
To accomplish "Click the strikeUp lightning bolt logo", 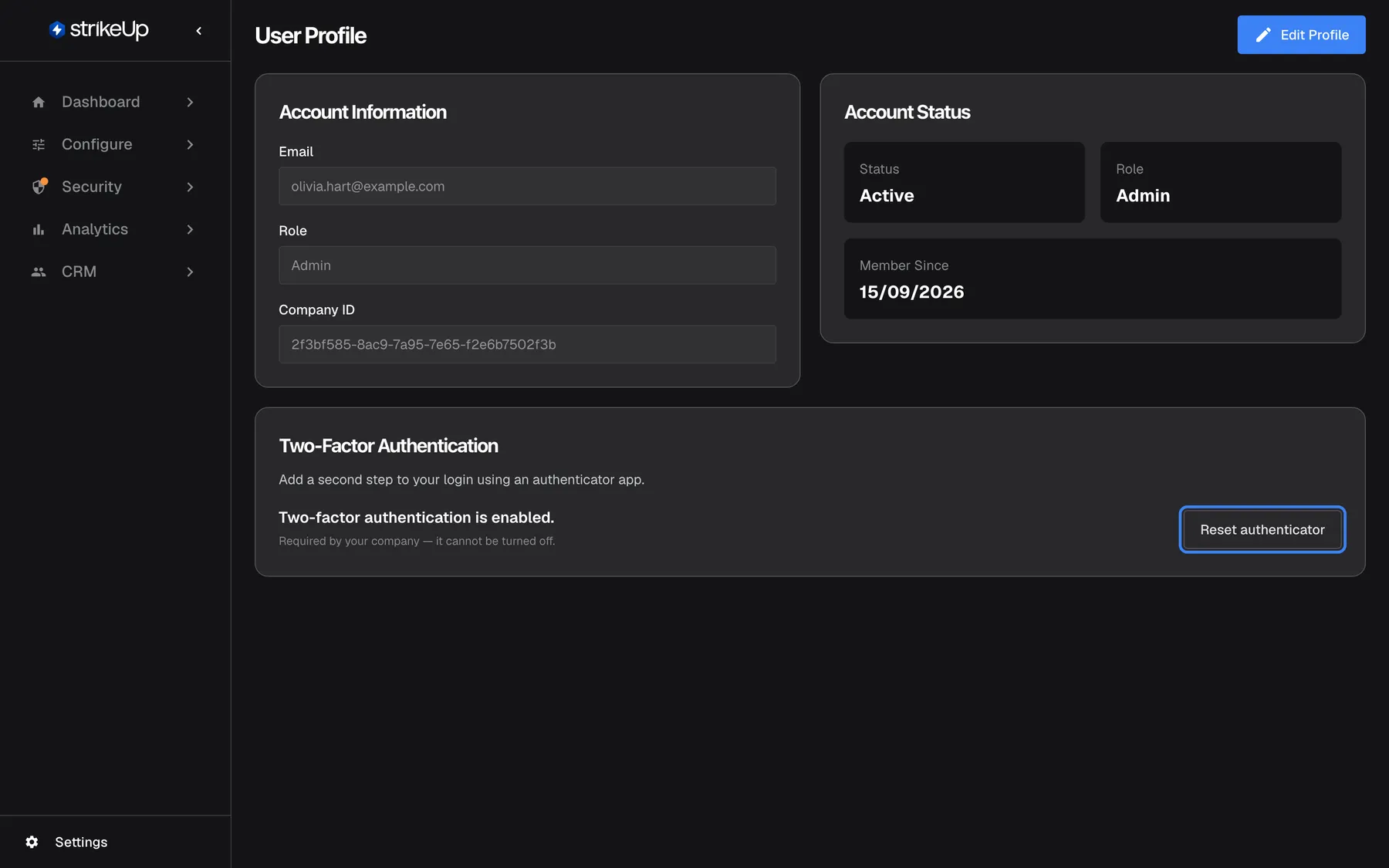I will pos(57,30).
